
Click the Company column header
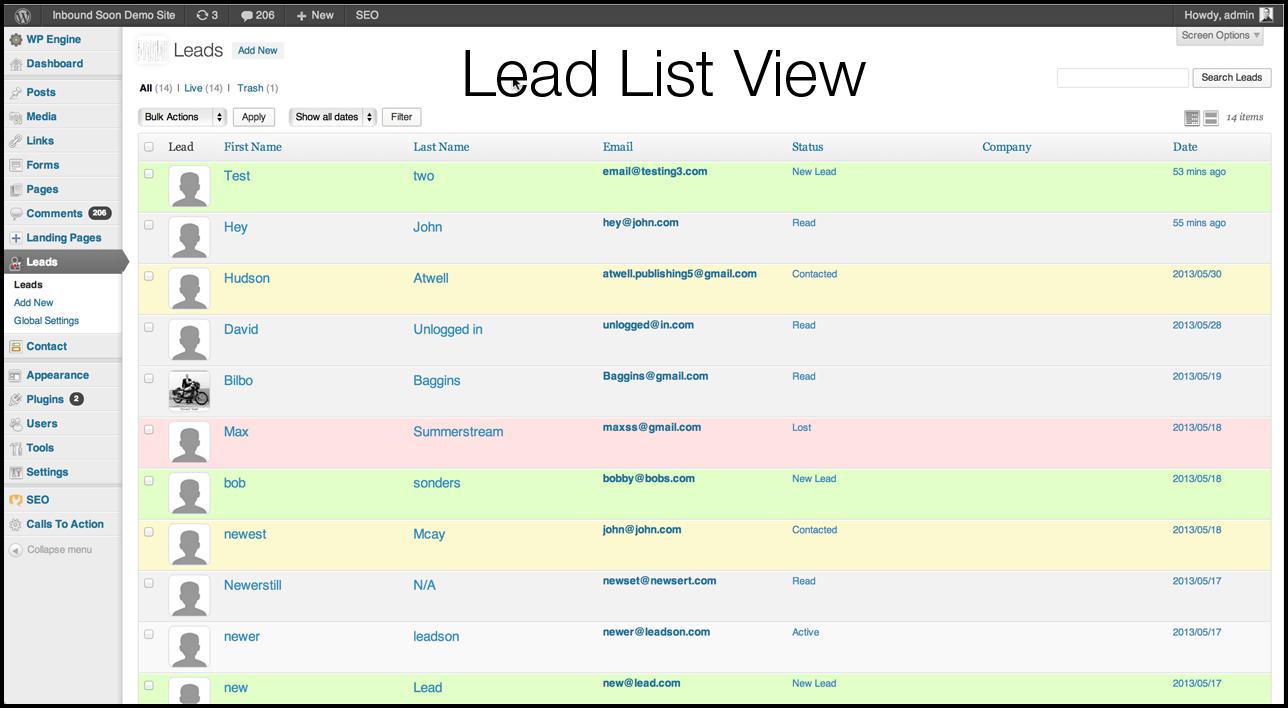tap(1006, 147)
